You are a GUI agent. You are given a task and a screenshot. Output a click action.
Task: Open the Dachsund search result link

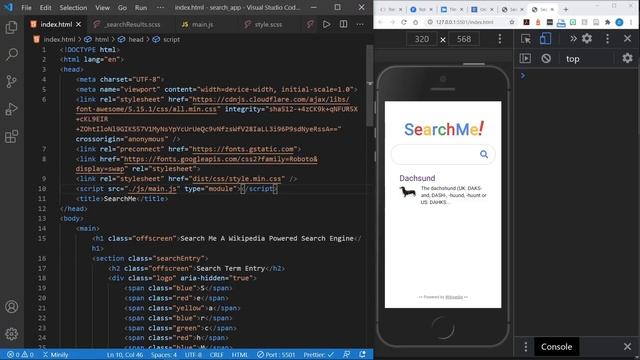[417, 178]
